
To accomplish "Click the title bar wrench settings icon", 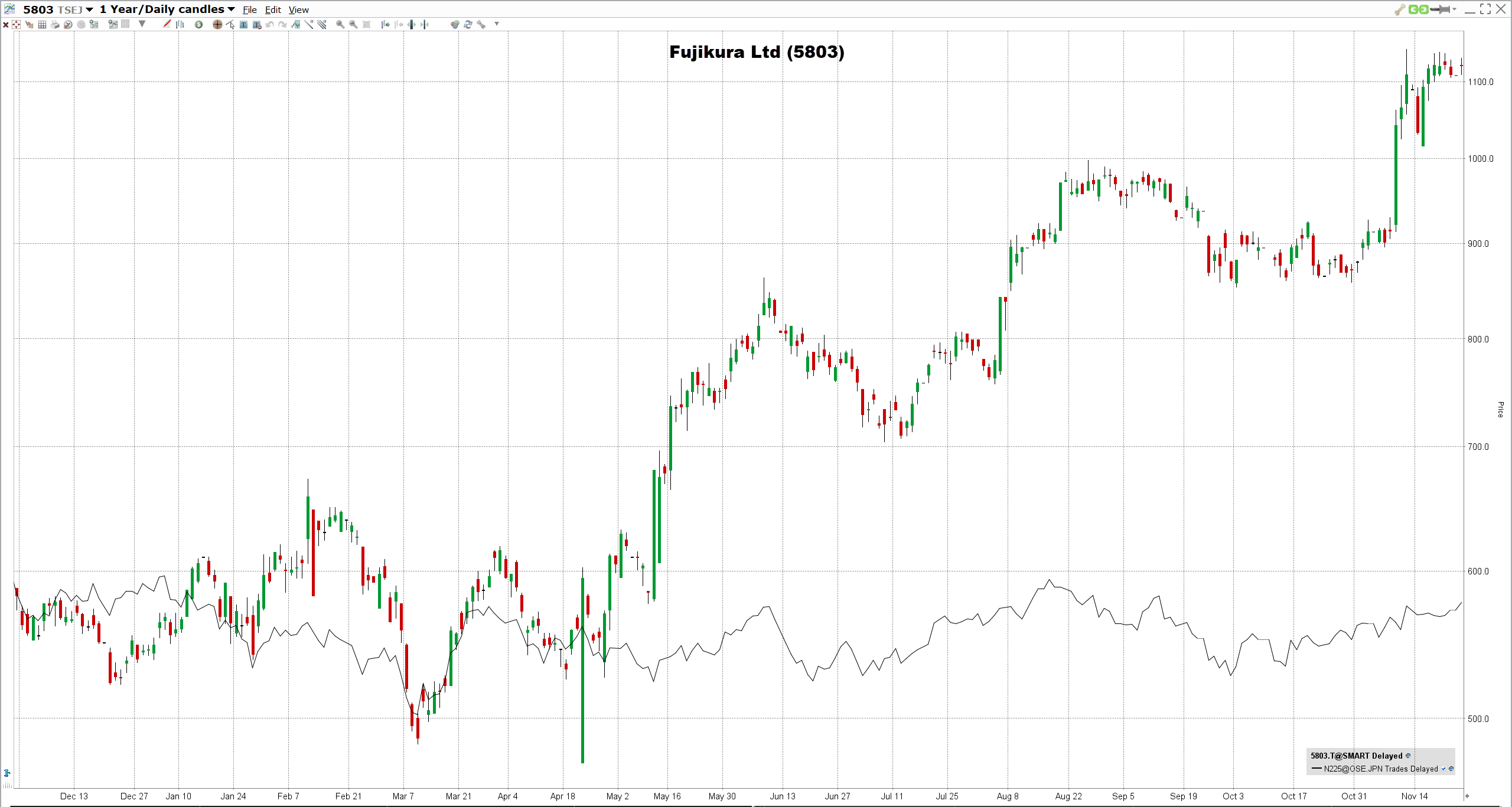I will click(1400, 9).
